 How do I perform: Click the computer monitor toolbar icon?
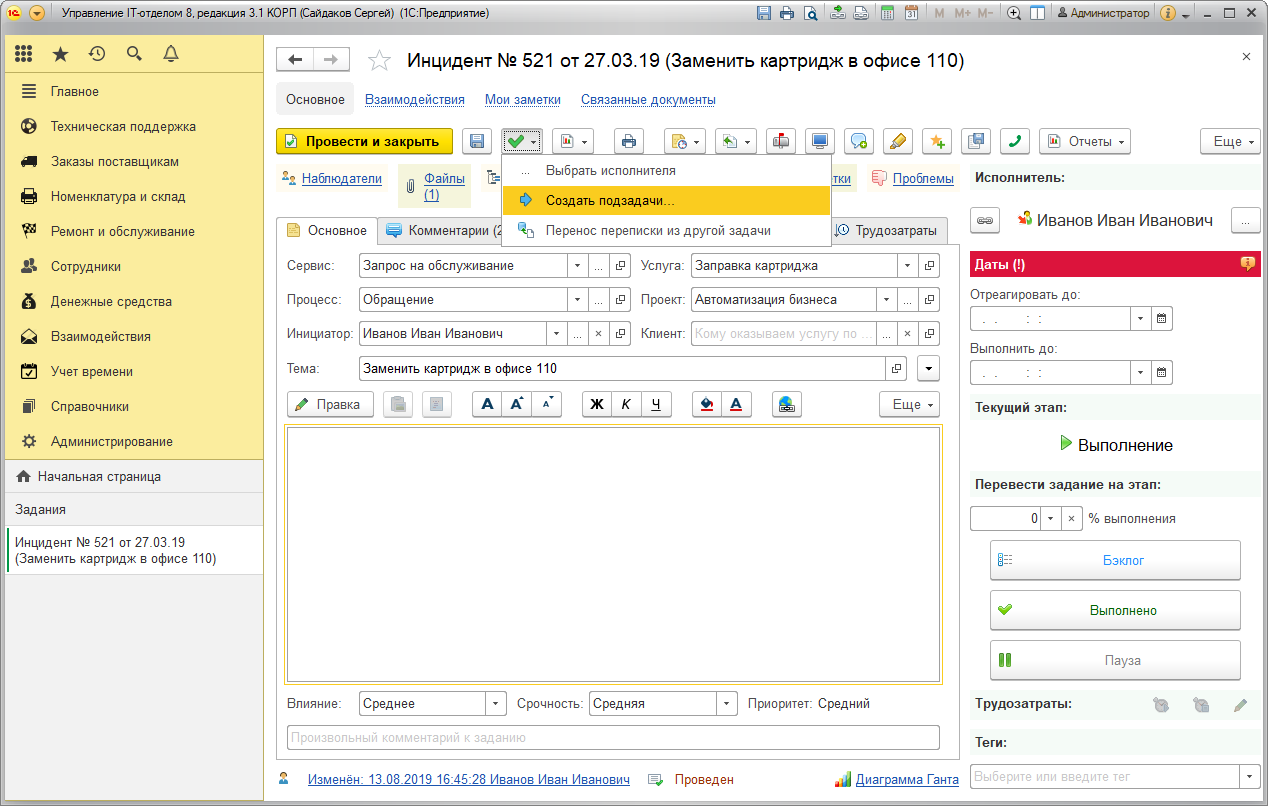[820, 142]
